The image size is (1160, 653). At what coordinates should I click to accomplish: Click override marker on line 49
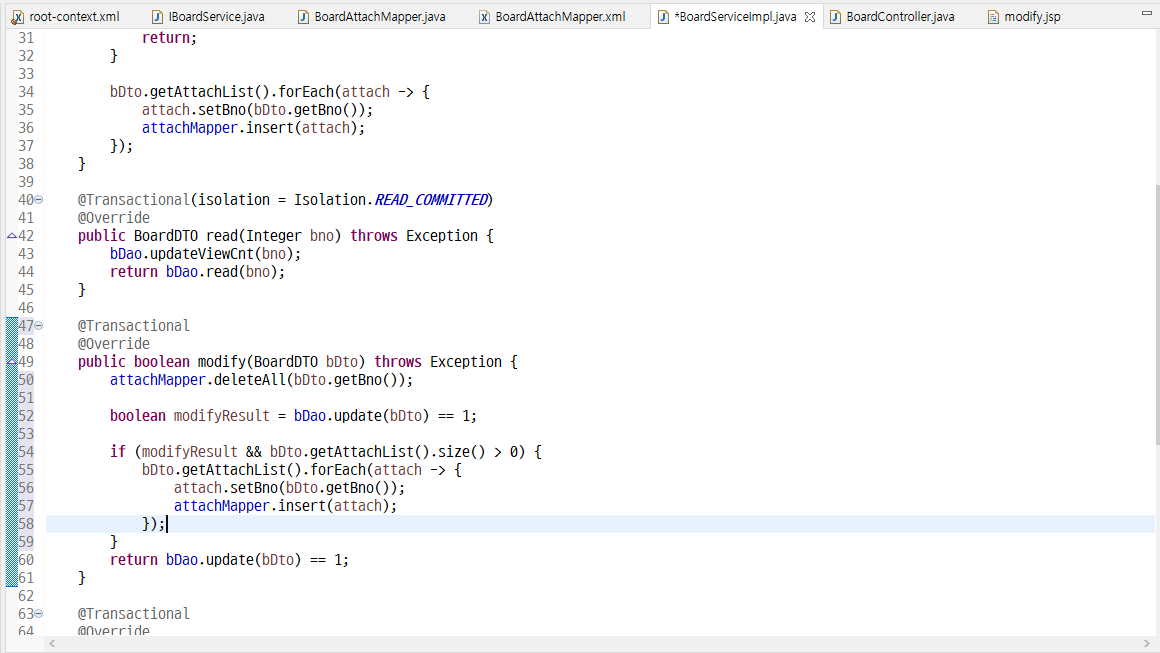(12, 362)
